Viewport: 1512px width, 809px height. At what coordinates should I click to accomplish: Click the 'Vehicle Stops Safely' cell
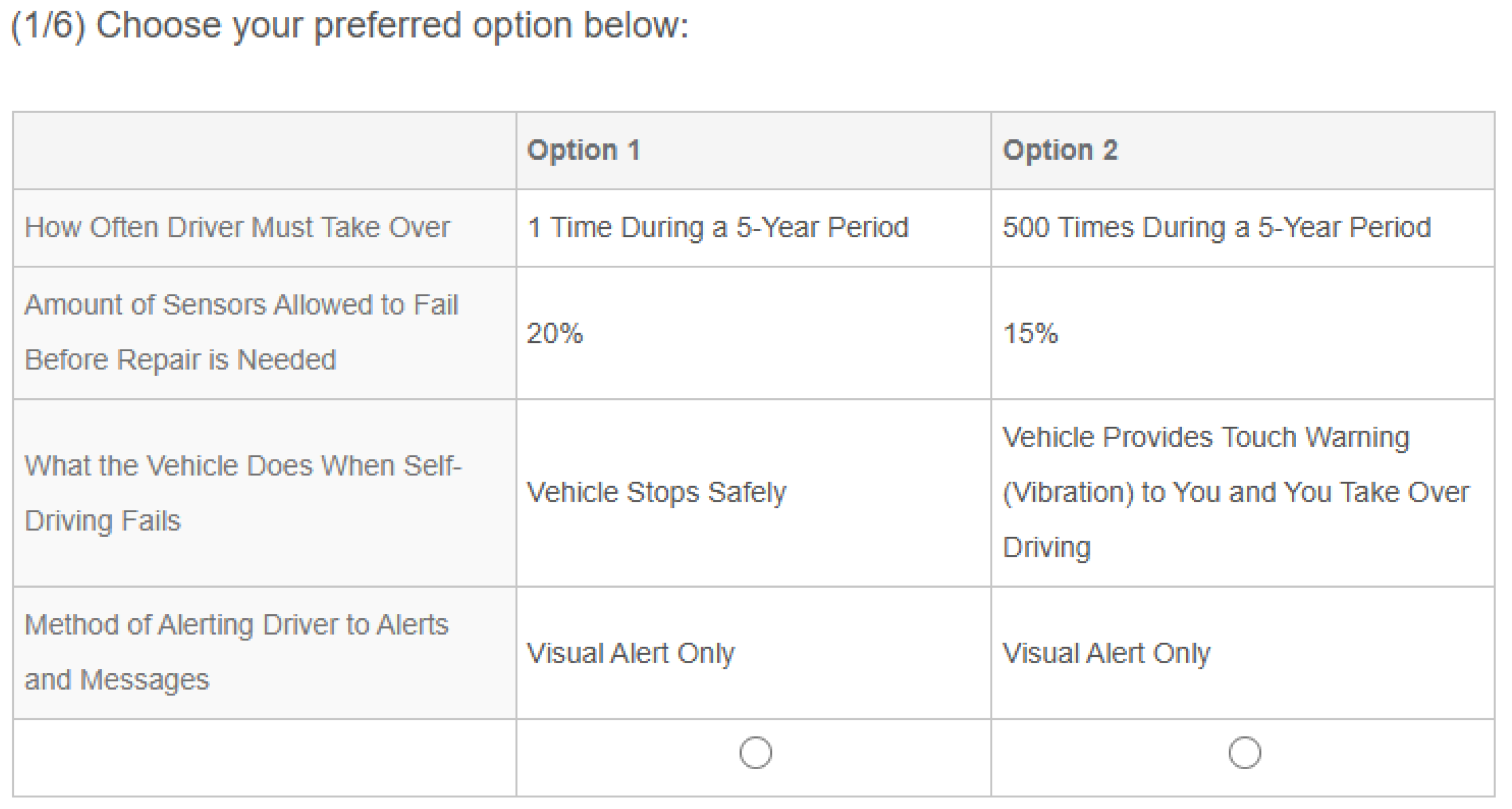point(656,492)
